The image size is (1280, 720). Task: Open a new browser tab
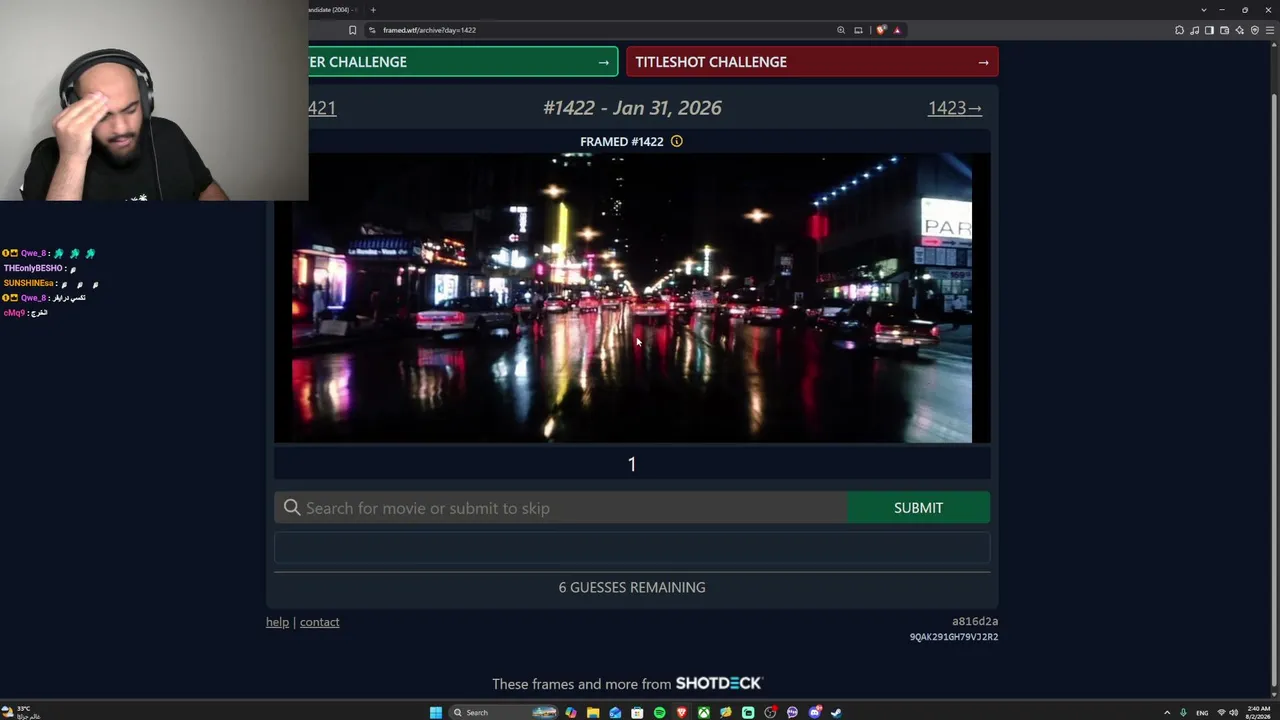[x=373, y=10]
